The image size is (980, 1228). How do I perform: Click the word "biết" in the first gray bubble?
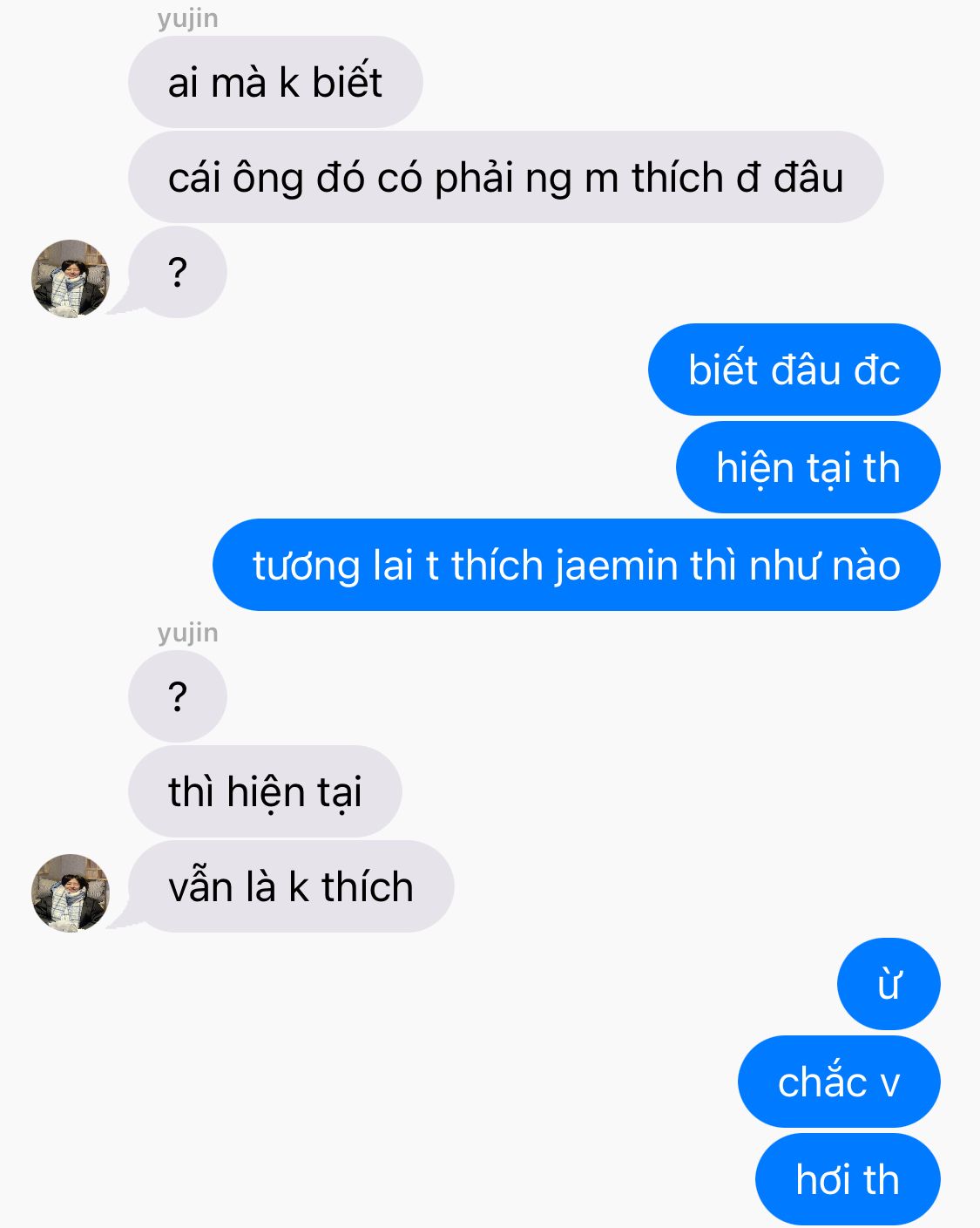347,81
